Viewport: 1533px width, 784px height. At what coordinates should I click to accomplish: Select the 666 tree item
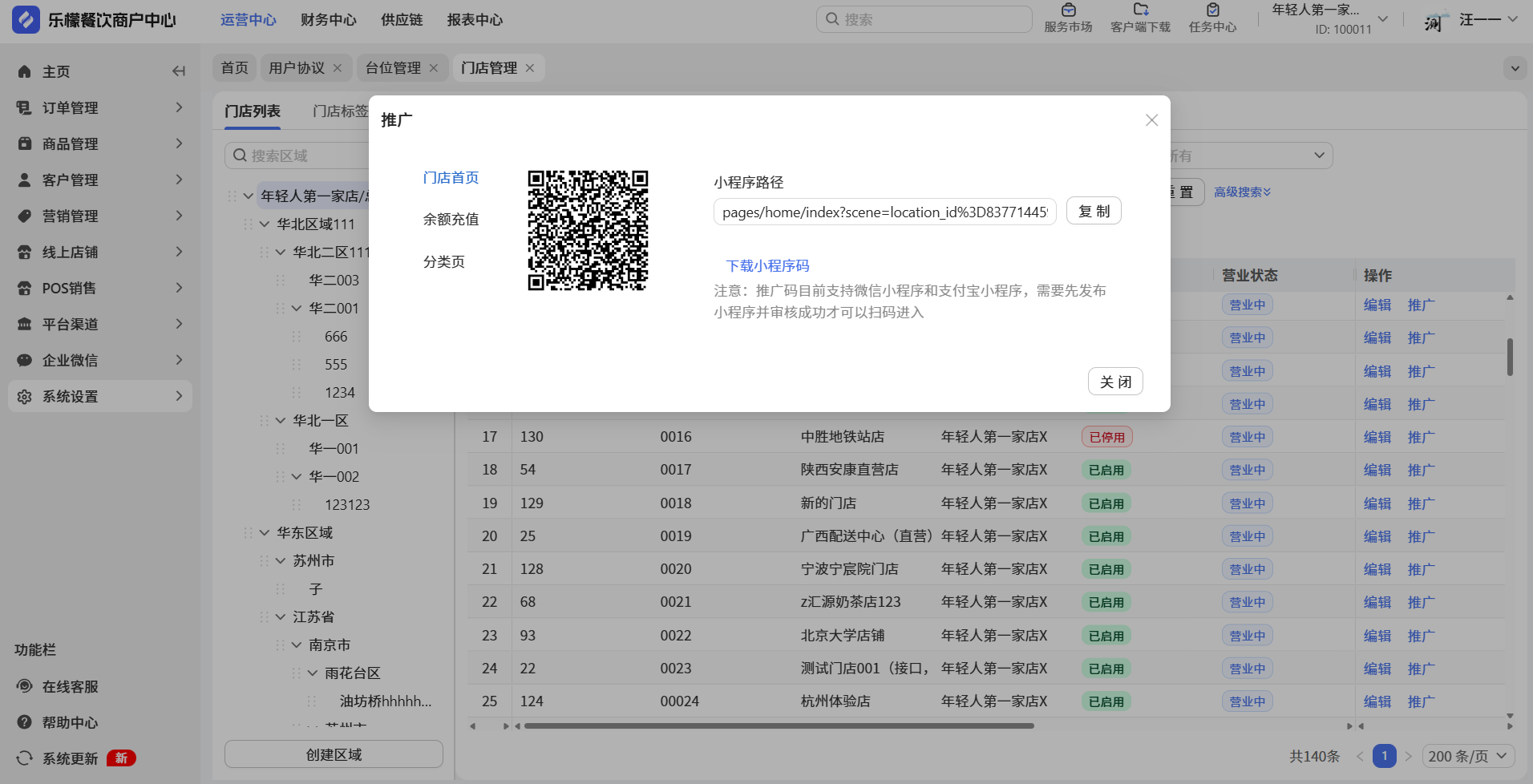pyautogui.click(x=336, y=336)
